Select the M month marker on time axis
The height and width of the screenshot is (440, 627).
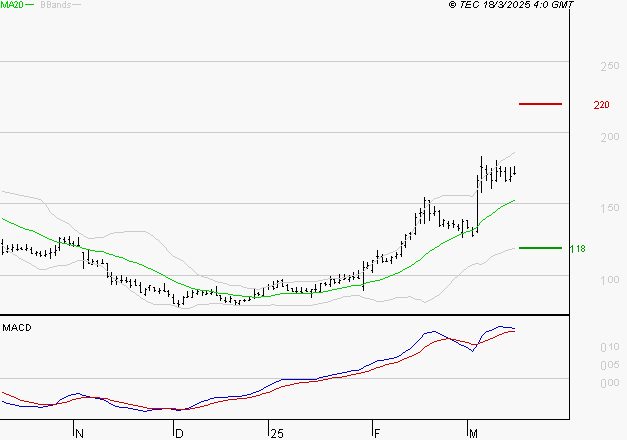click(x=472, y=432)
